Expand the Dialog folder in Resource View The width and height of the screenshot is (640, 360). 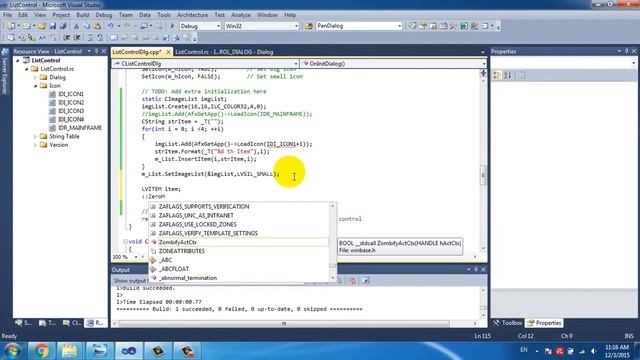click(36, 77)
